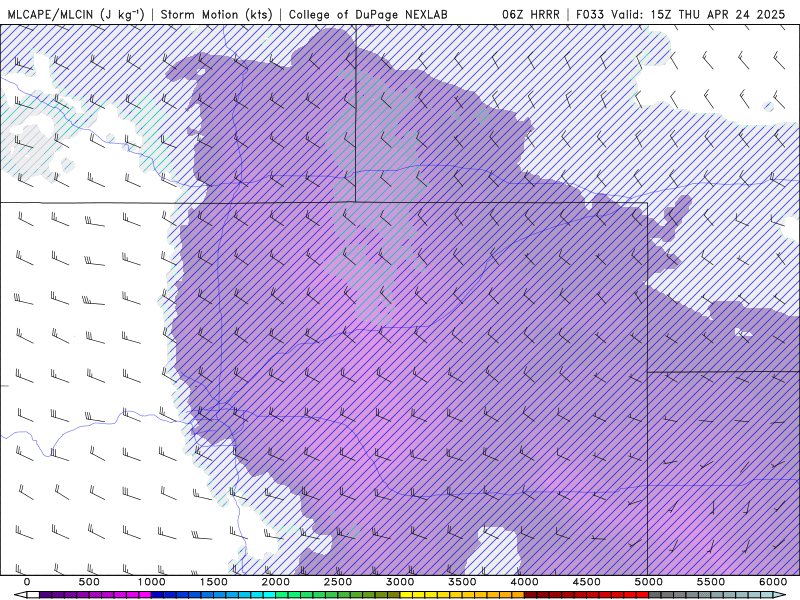Click the 0 tick label on the color scale
This screenshot has width=800, height=600.
27,582
